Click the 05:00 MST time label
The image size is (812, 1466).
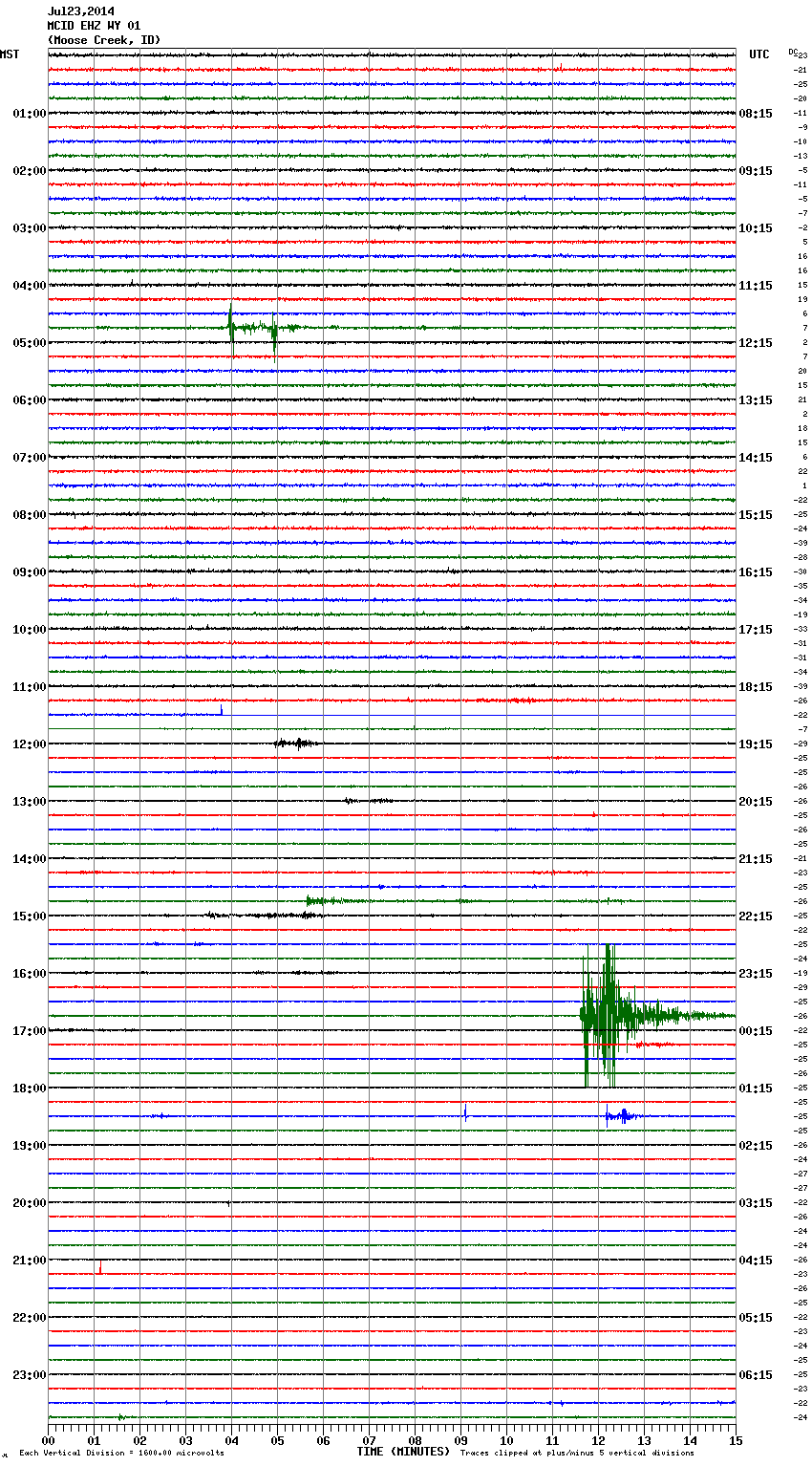(x=30, y=343)
